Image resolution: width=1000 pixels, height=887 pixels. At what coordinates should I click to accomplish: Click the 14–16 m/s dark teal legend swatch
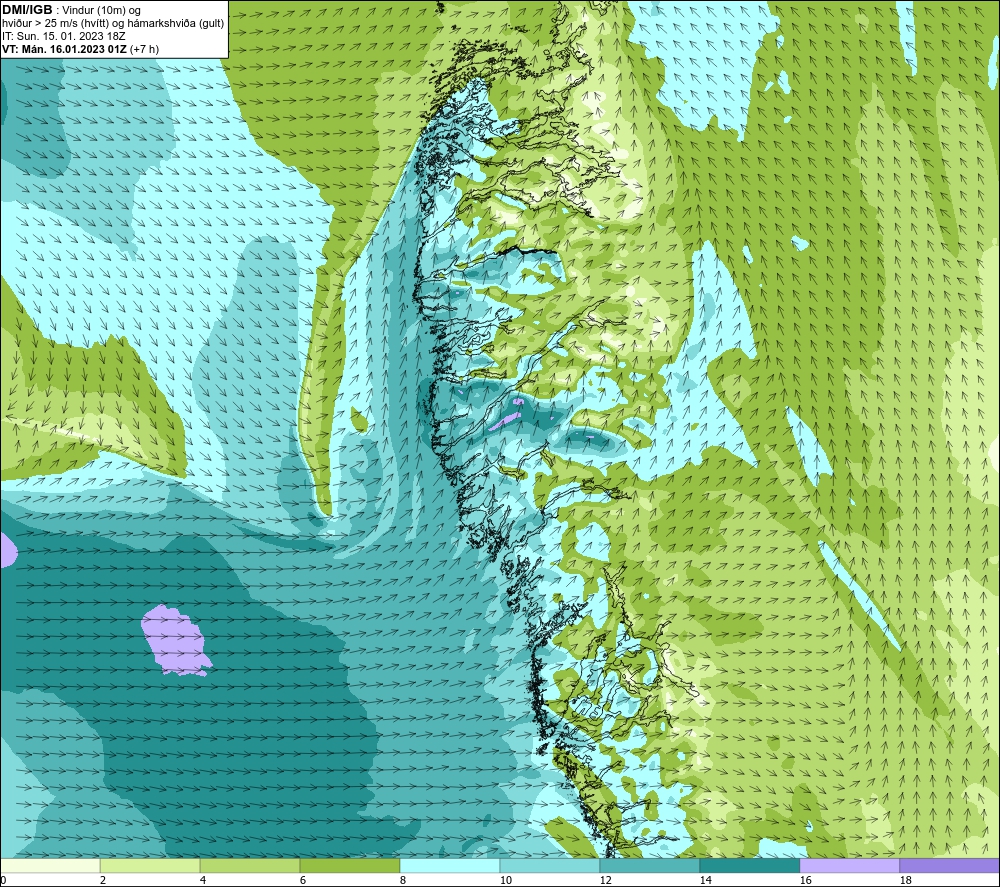point(750,865)
